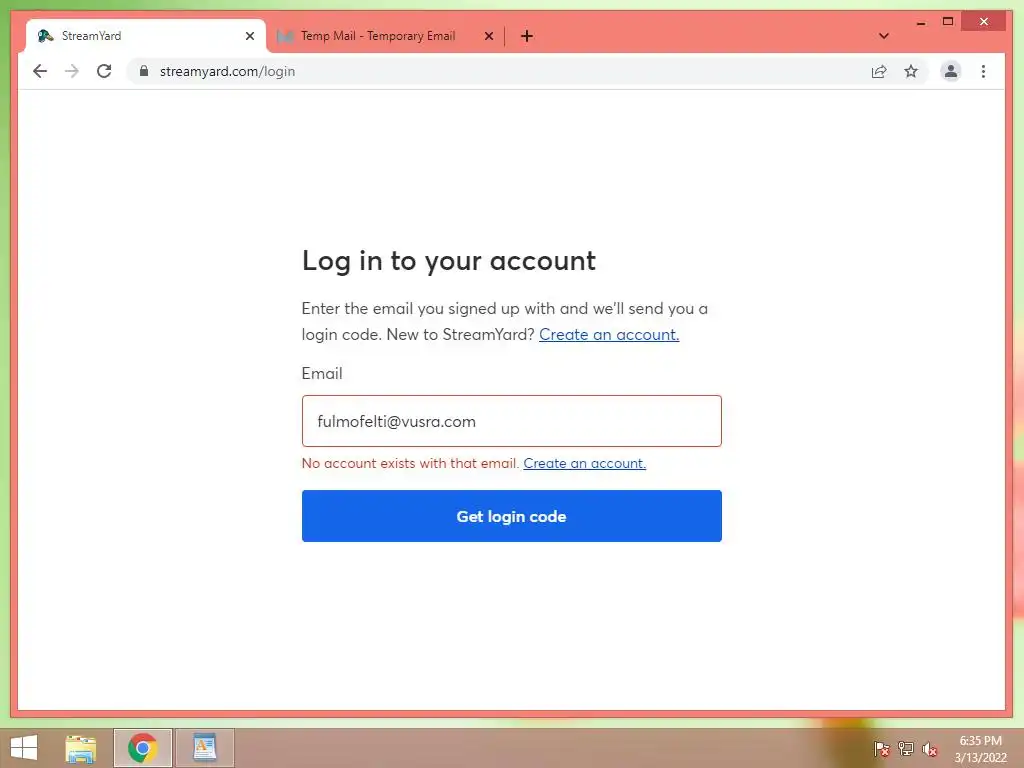This screenshot has width=1024, height=768.
Task: Go back to the previous page
Action: tap(40, 71)
